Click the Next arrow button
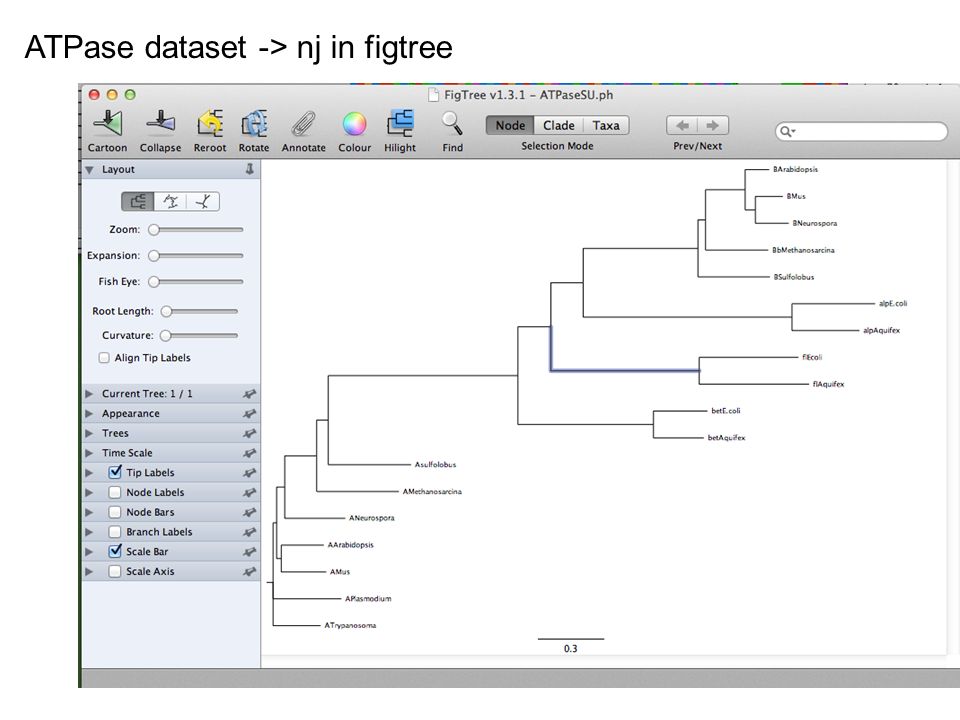This screenshot has height=720, width=960. [713, 126]
